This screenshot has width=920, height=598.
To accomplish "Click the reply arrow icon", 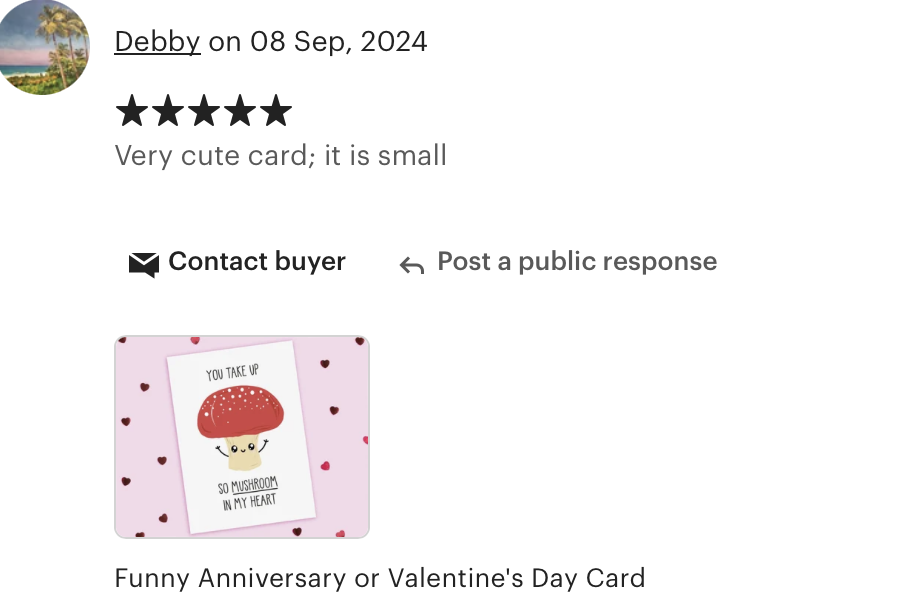I will click(x=412, y=265).
